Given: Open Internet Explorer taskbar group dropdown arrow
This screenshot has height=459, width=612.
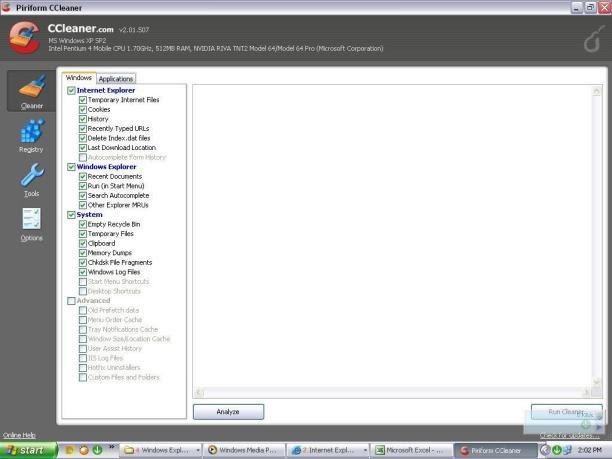Looking at the screenshot, I should click(365, 450).
